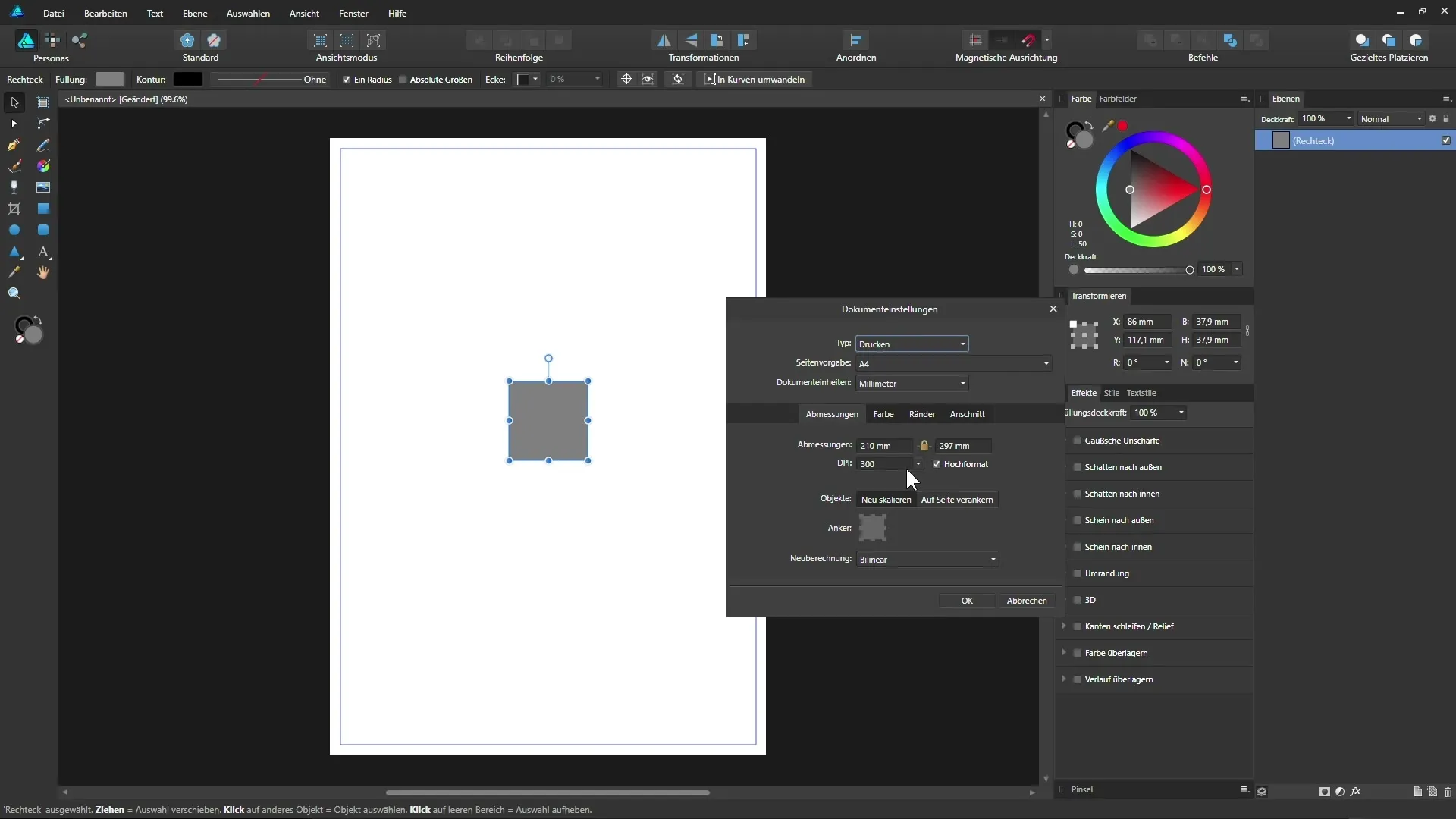The image size is (1456, 819).
Task: Hide the Rechteck layer via checkbox
Action: 1446,140
